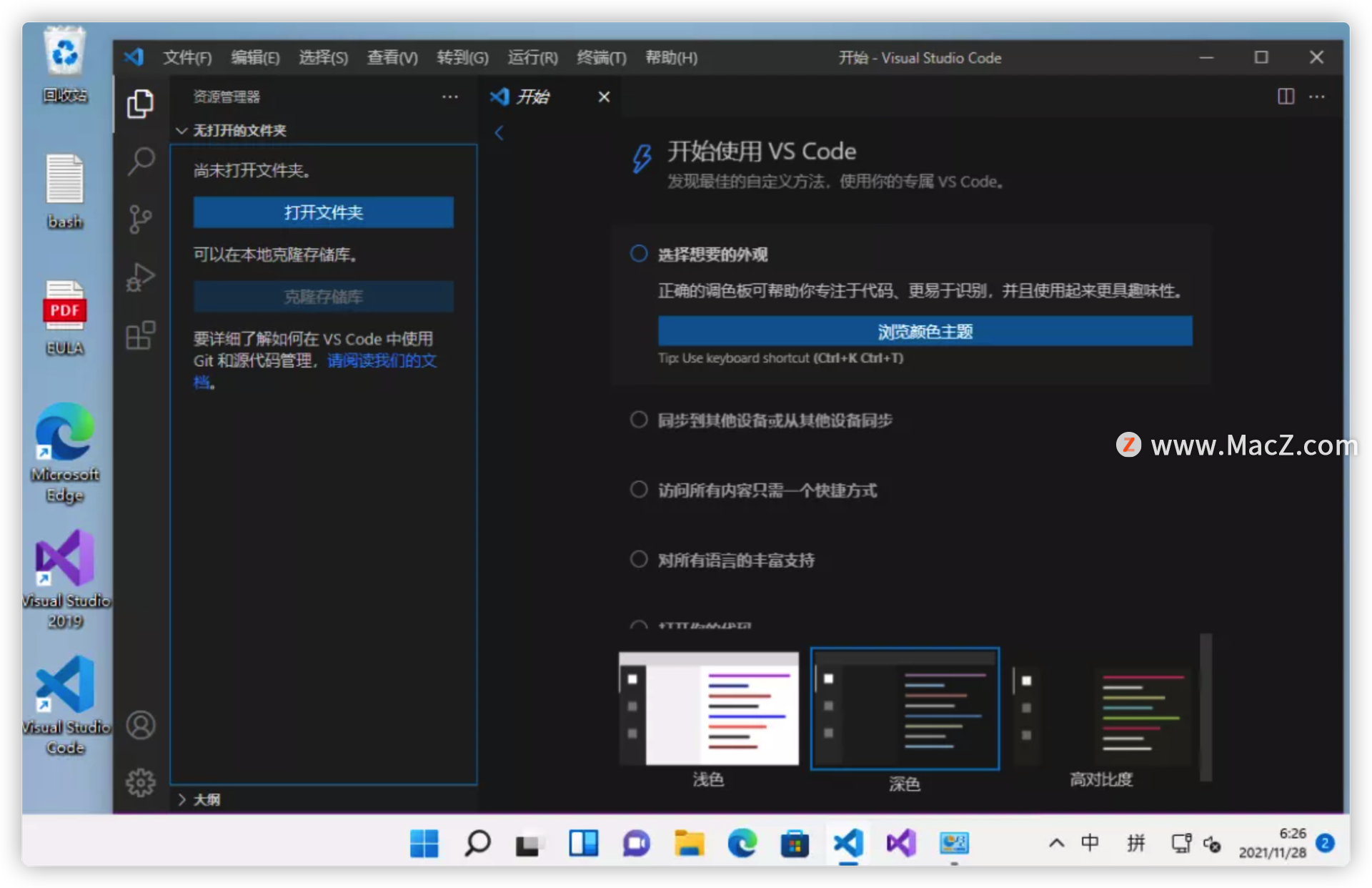Select '选择想要的外观' step radio

(x=639, y=254)
